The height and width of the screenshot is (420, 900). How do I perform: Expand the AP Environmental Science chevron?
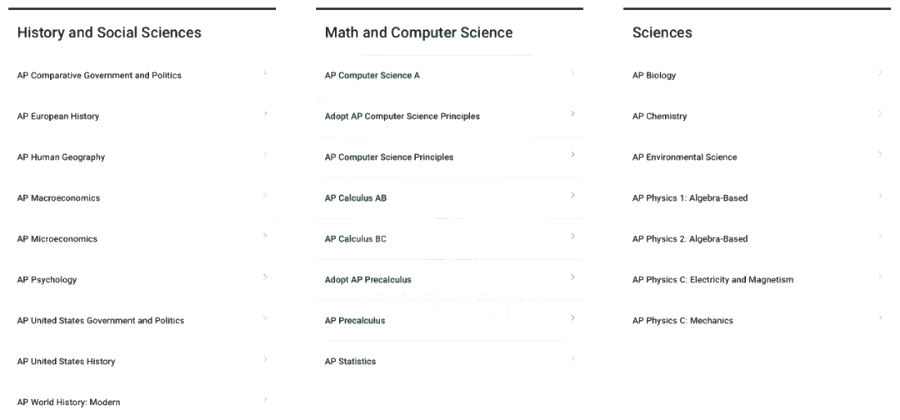click(x=880, y=154)
